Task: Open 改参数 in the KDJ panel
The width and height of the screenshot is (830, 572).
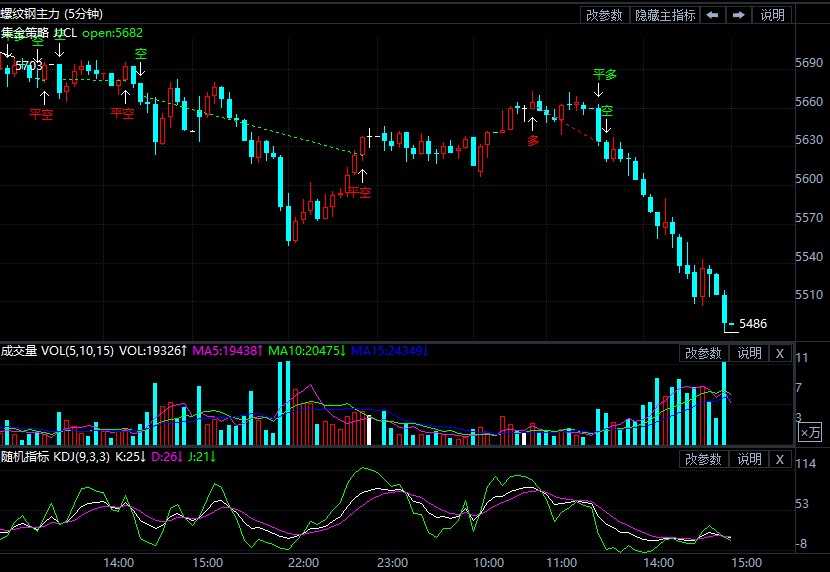Action: point(703,459)
